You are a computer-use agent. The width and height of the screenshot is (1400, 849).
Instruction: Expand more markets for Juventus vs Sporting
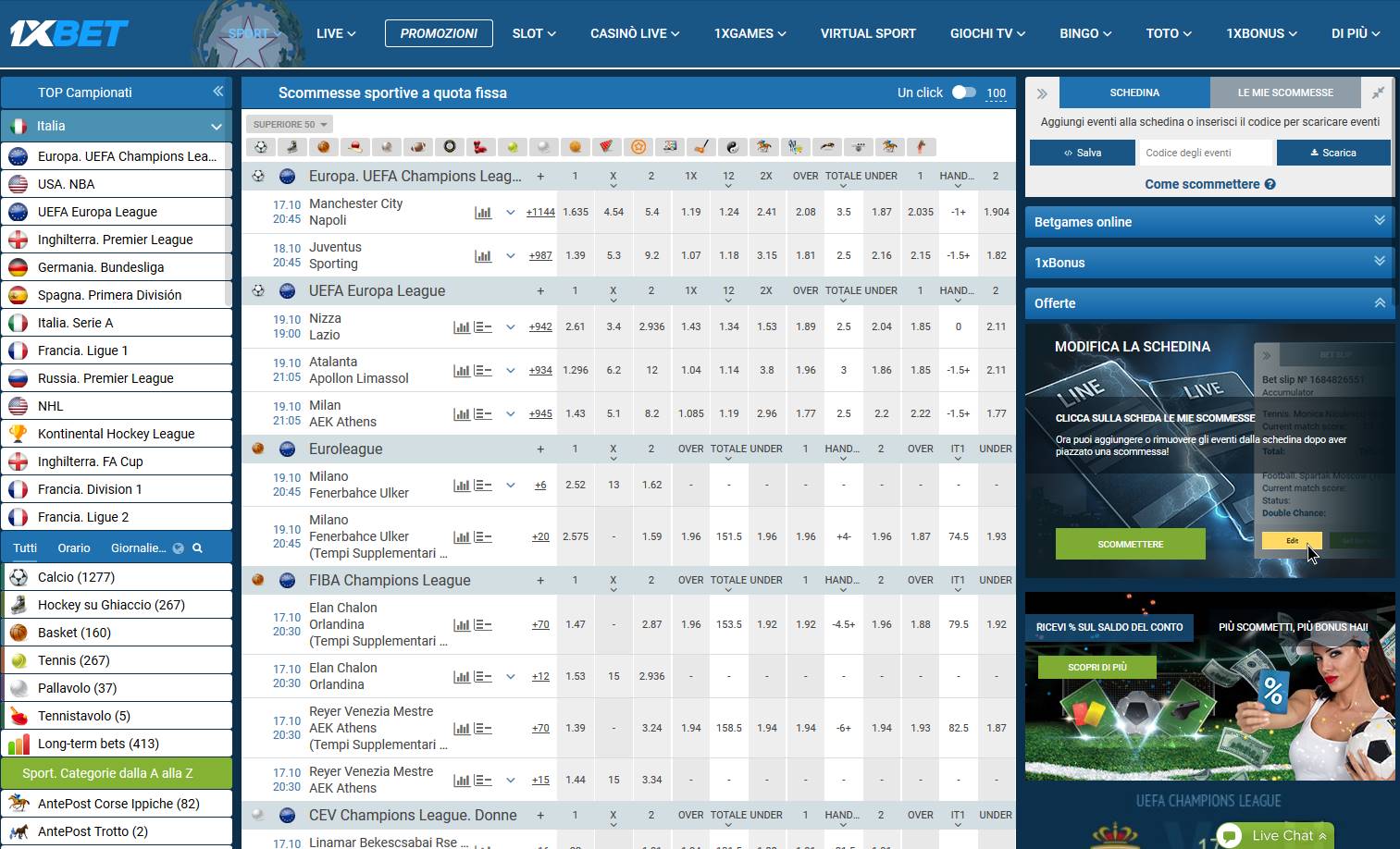tap(510, 256)
